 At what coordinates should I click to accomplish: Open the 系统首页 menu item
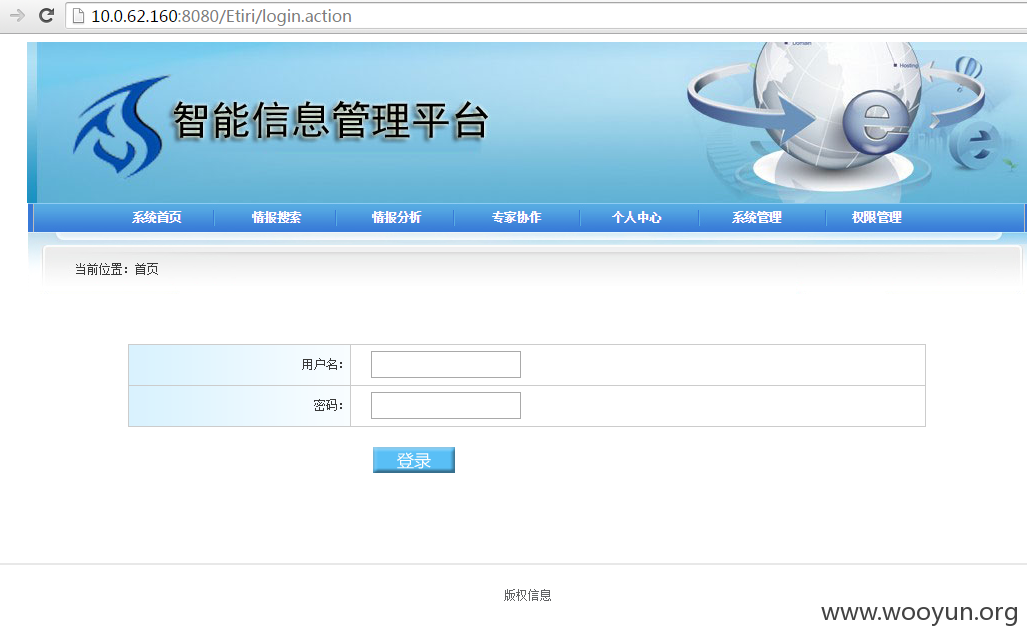pos(157,217)
